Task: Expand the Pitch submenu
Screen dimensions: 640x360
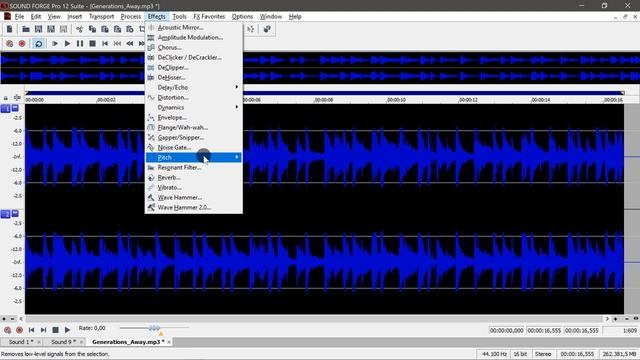Action: (x=194, y=158)
